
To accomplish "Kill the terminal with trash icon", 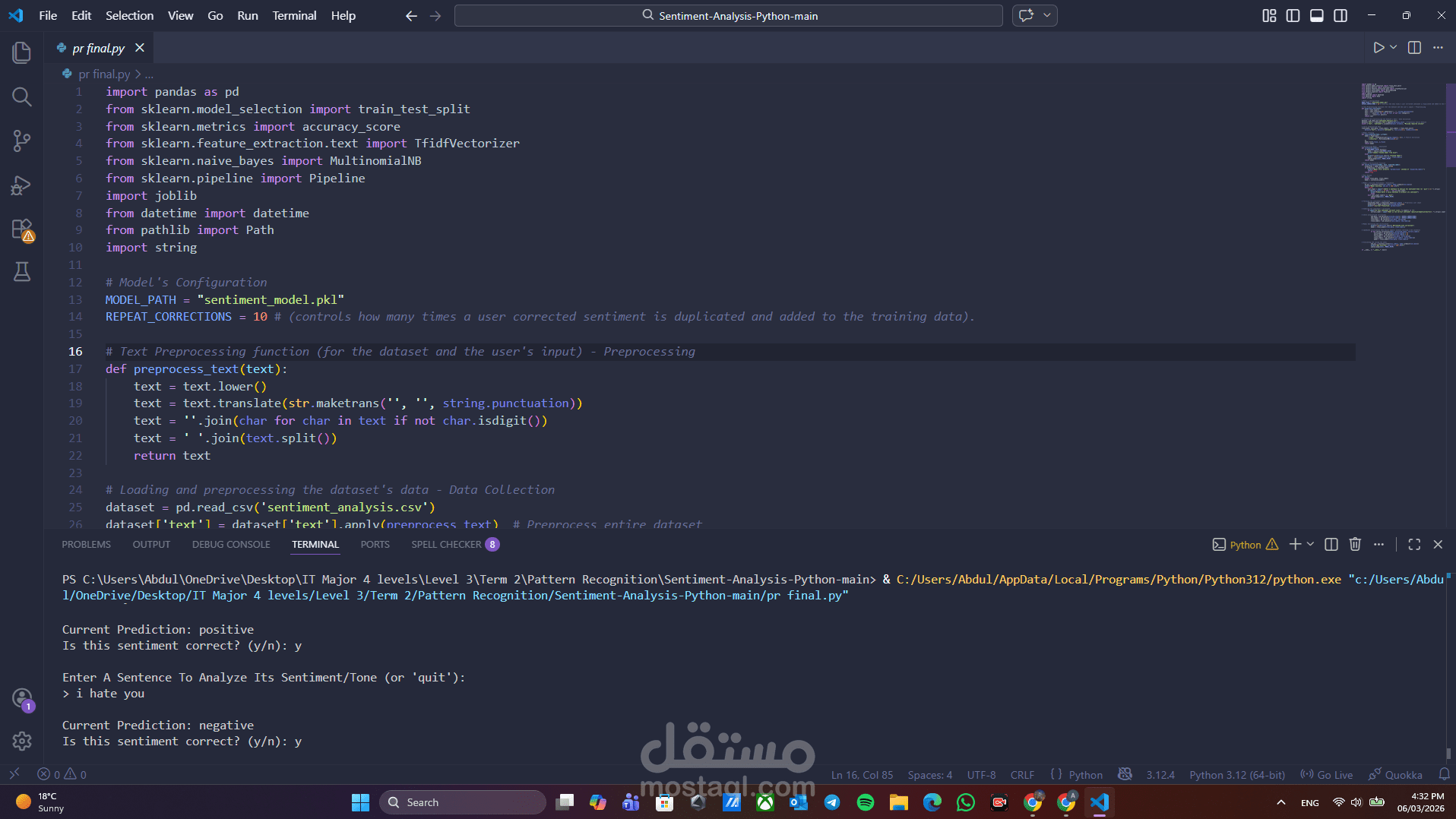I will point(1355,544).
